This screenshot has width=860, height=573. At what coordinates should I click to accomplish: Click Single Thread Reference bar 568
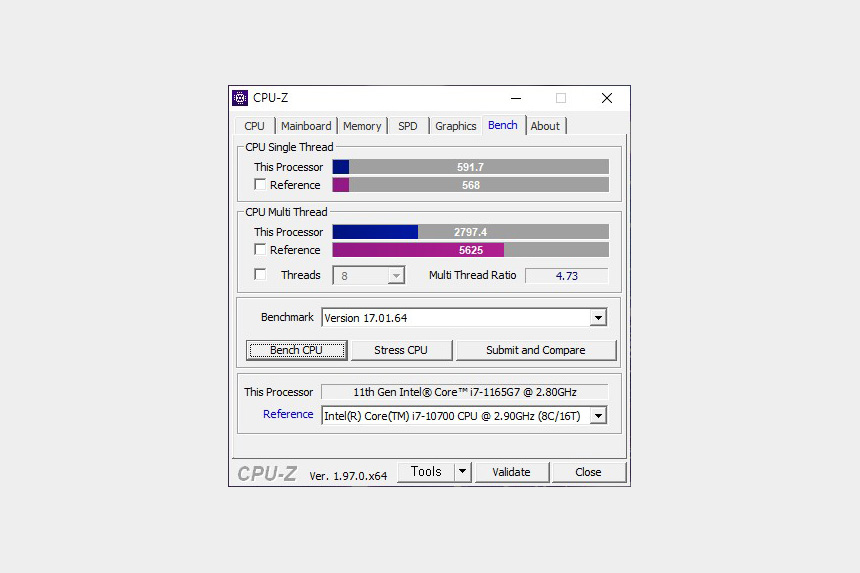pyautogui.click(x=471, y=185)
